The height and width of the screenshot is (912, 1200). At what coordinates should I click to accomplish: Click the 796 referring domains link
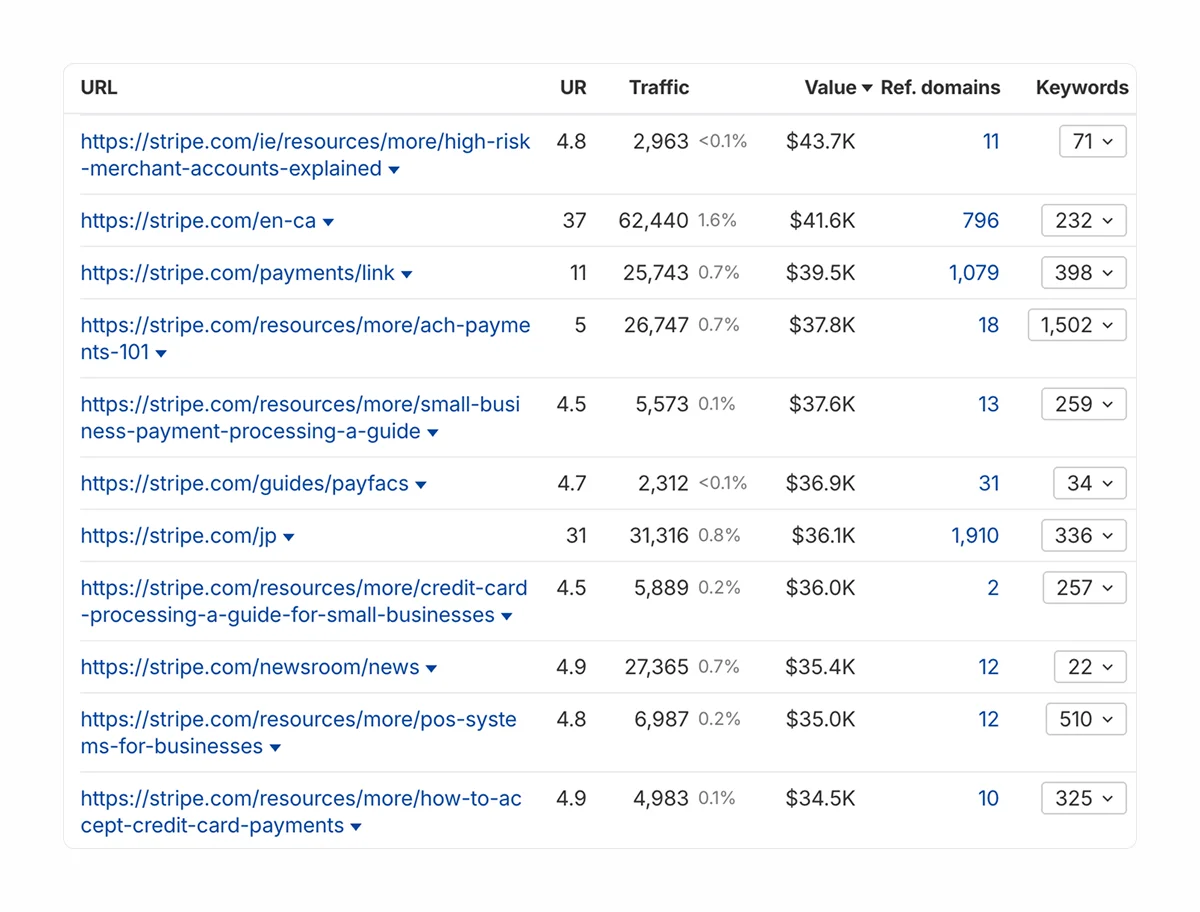(x=980, y=221)
